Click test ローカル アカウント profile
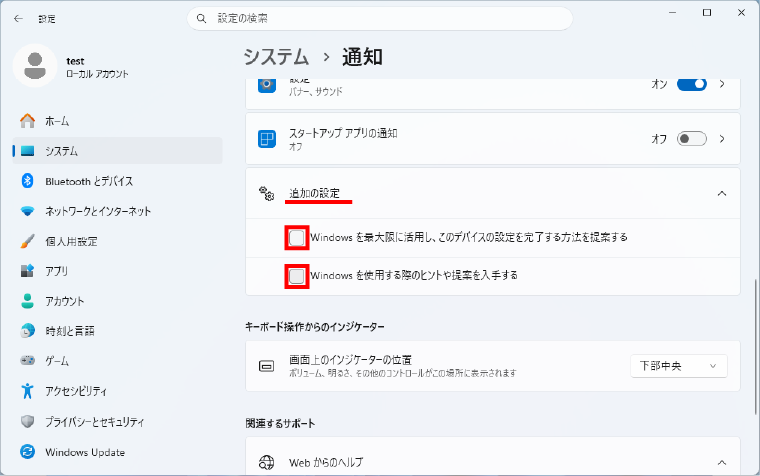The height and width of the screenshot is (476, 760). 73,66
